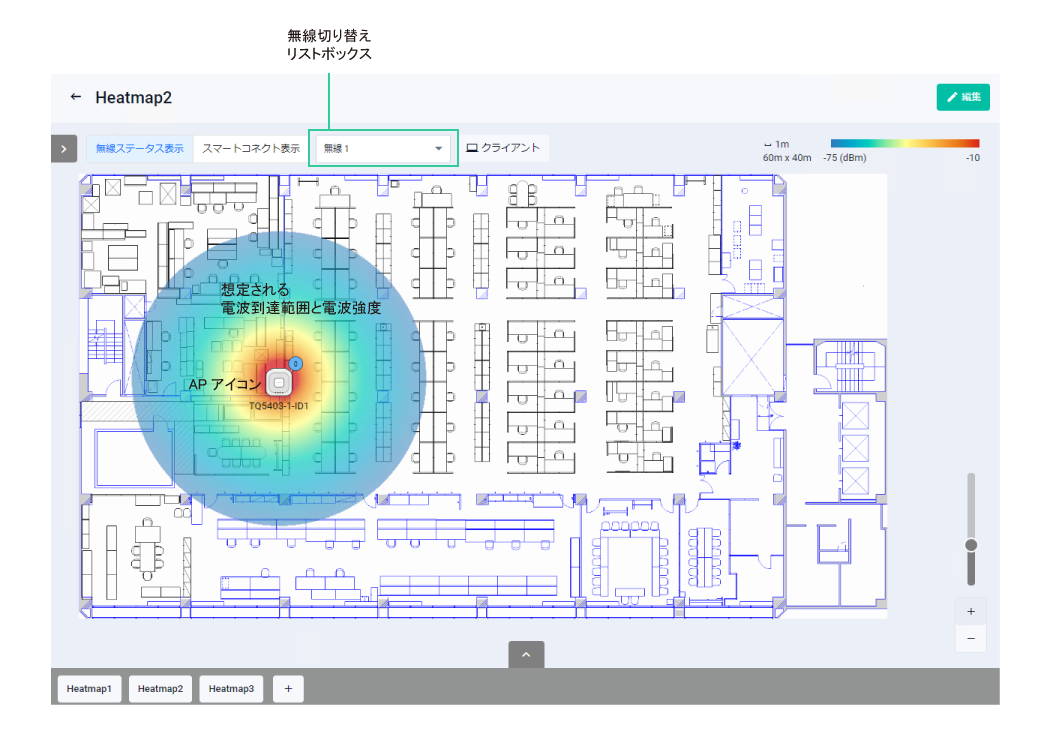Click the green 編集 edit button
The image size is (1049, 746).
(x=963, y=97)
